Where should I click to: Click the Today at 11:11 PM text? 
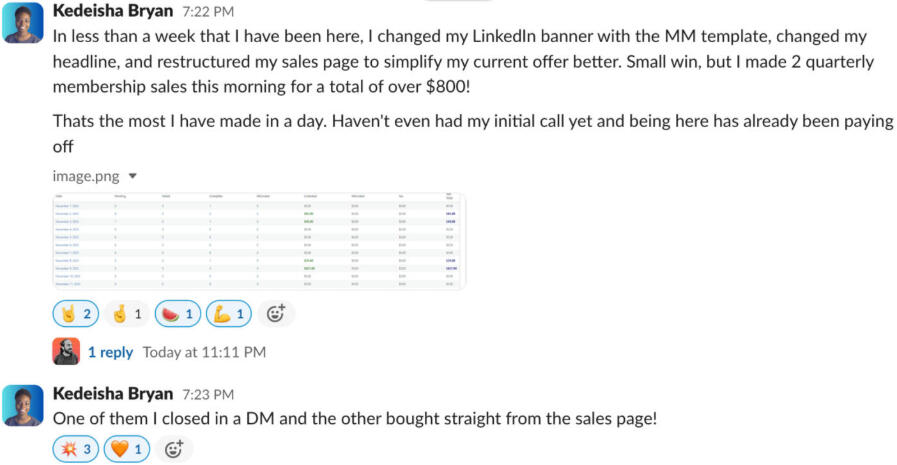coord(204,352)
